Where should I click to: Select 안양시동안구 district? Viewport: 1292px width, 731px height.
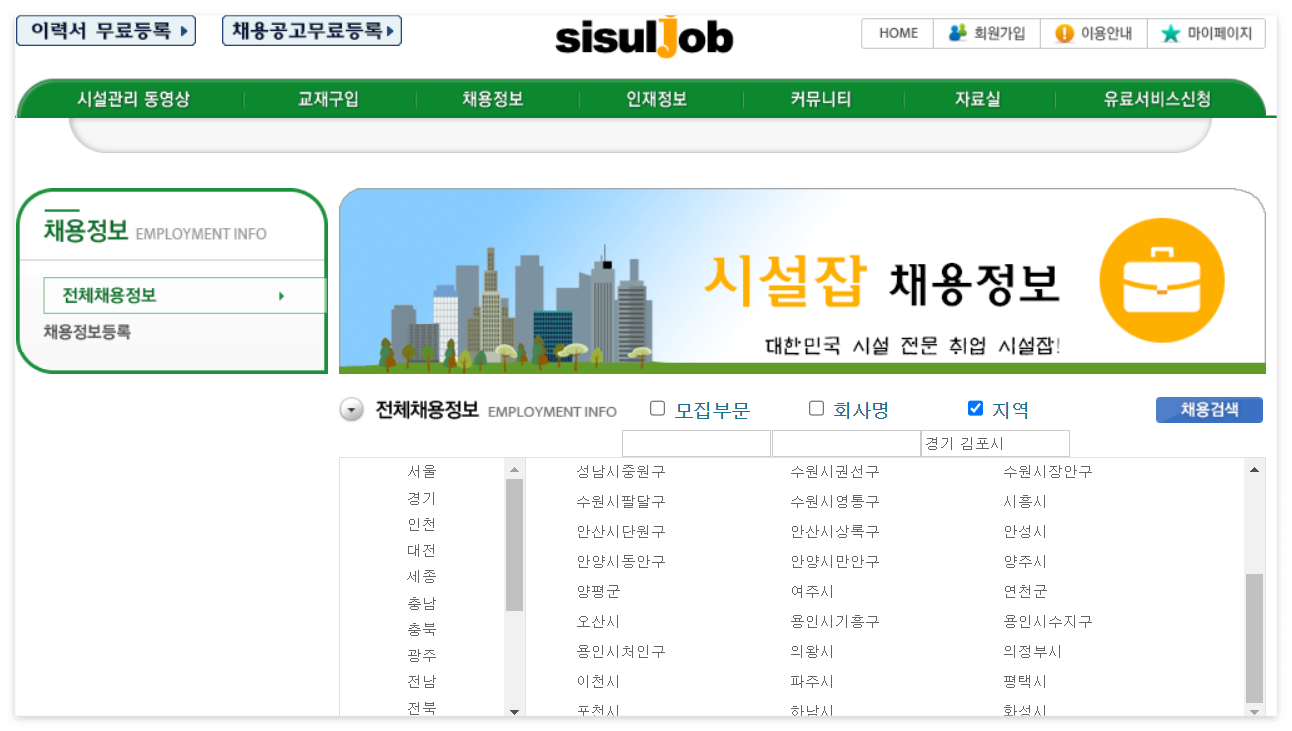620,561
